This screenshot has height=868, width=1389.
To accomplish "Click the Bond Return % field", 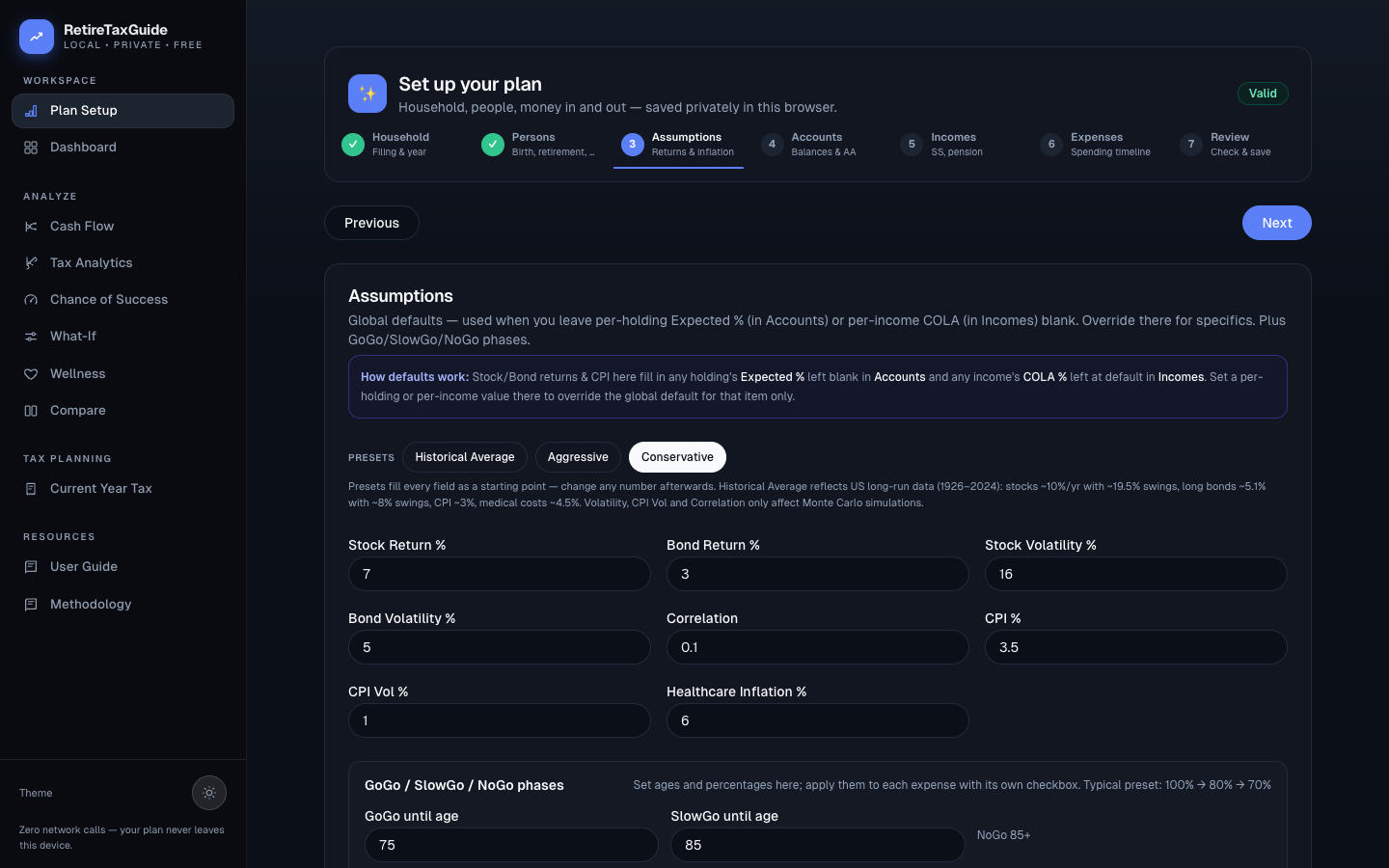I will click(x=818, y=574).
